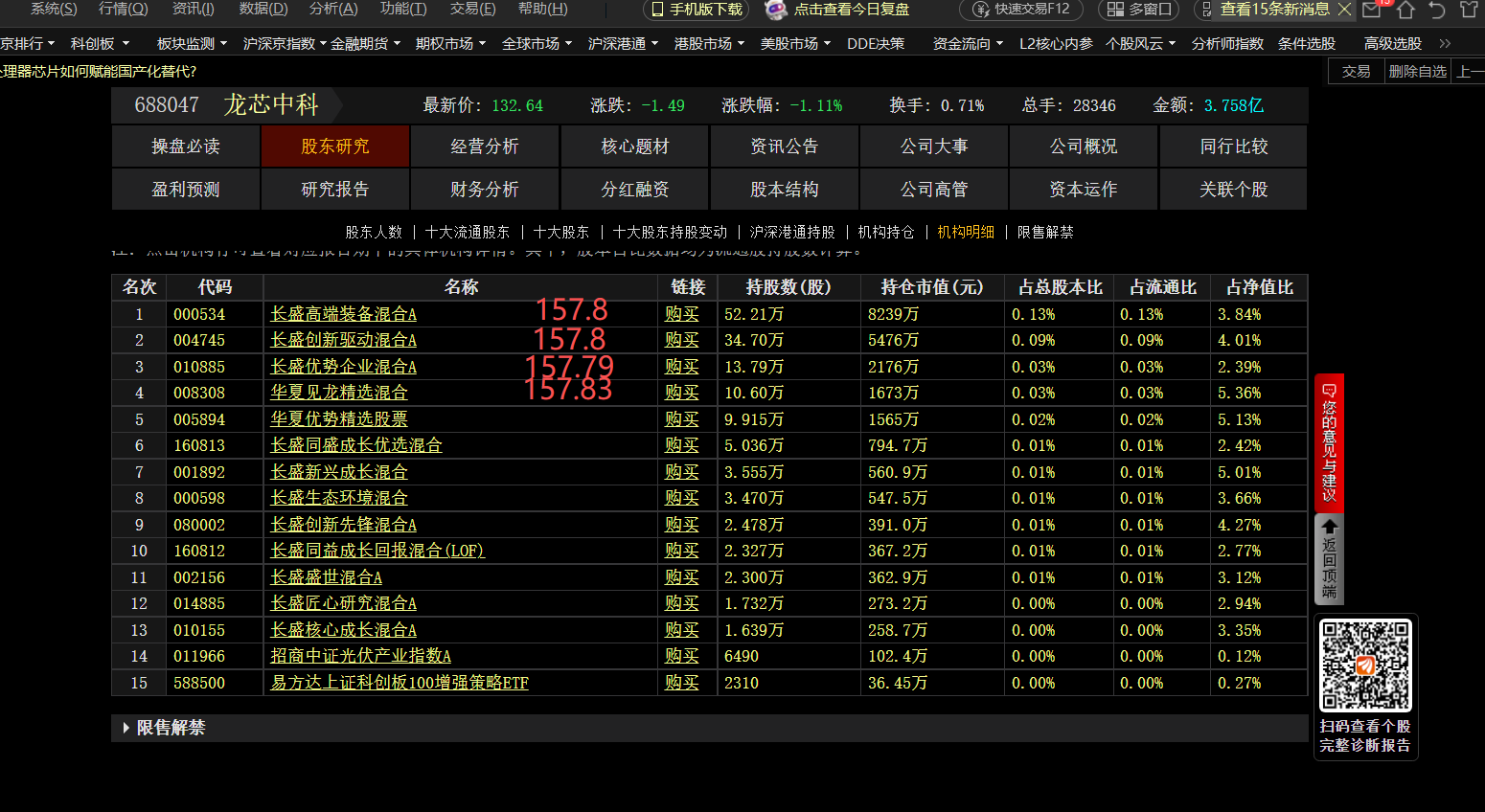The image size is (1485, 812).
Task: Switch to the 同行比较 tab
Action: coord(1234,147)
